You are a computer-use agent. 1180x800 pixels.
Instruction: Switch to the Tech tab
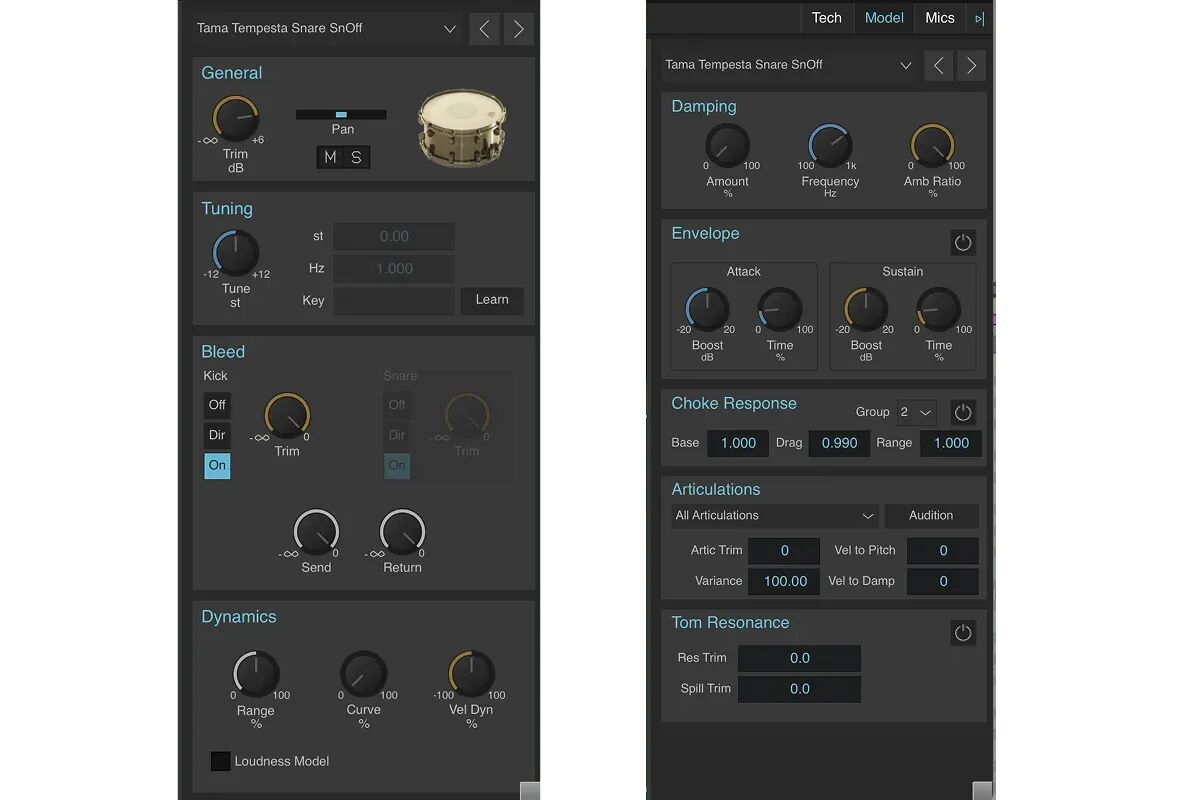(826, 18)
